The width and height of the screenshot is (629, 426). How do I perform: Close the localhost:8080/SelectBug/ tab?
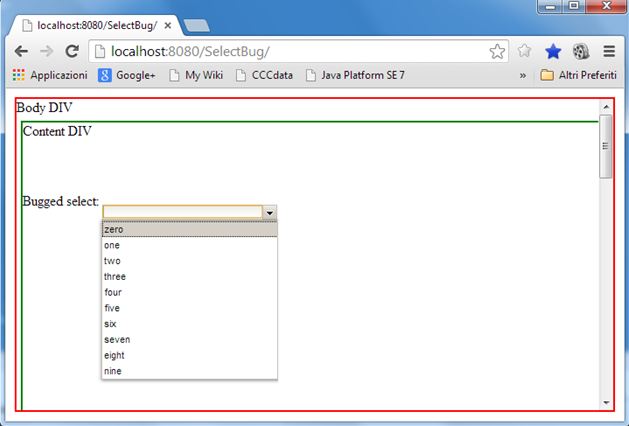(168, 26)
